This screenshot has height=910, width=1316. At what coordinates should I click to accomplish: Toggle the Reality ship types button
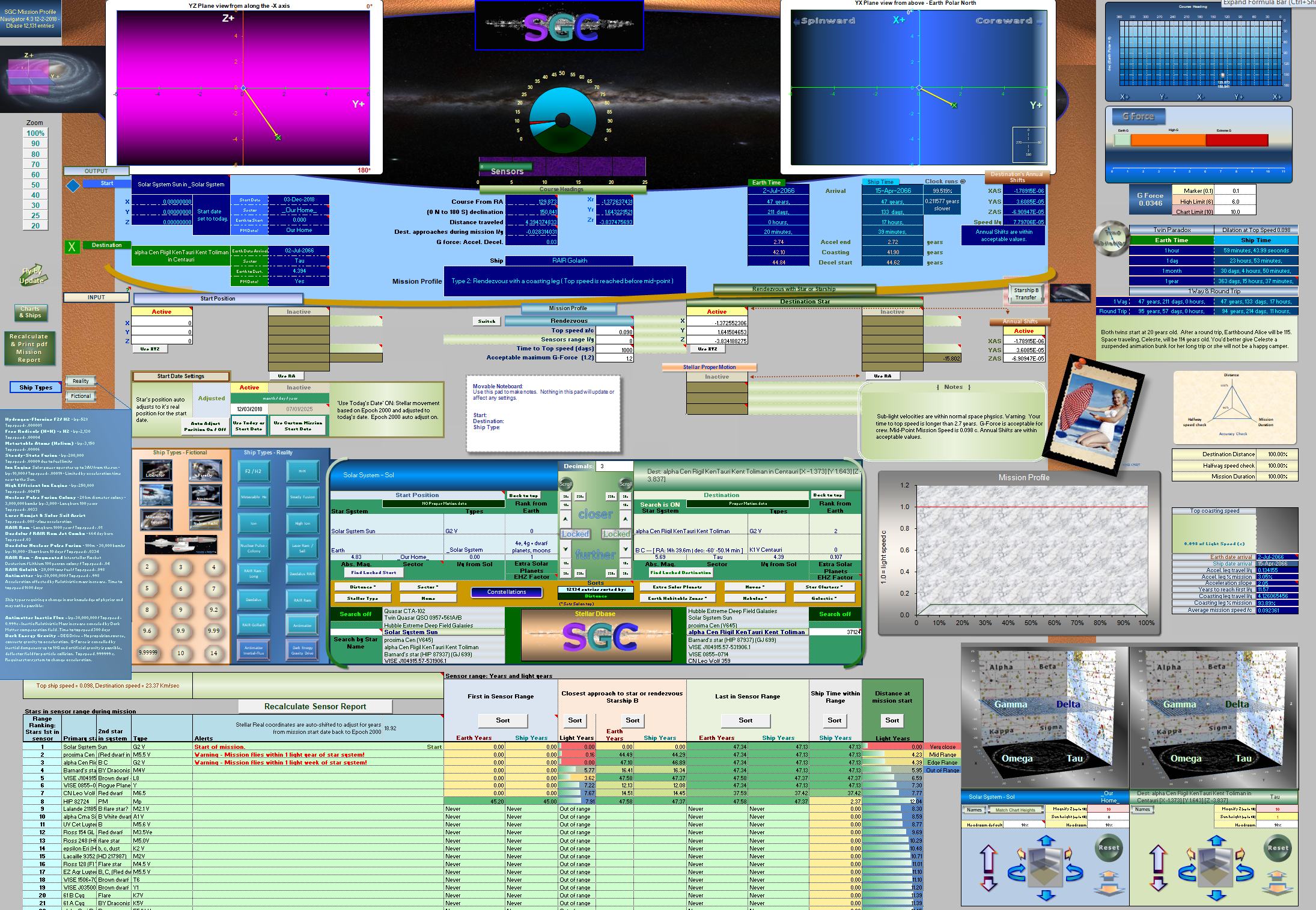[x=81, y=381]
